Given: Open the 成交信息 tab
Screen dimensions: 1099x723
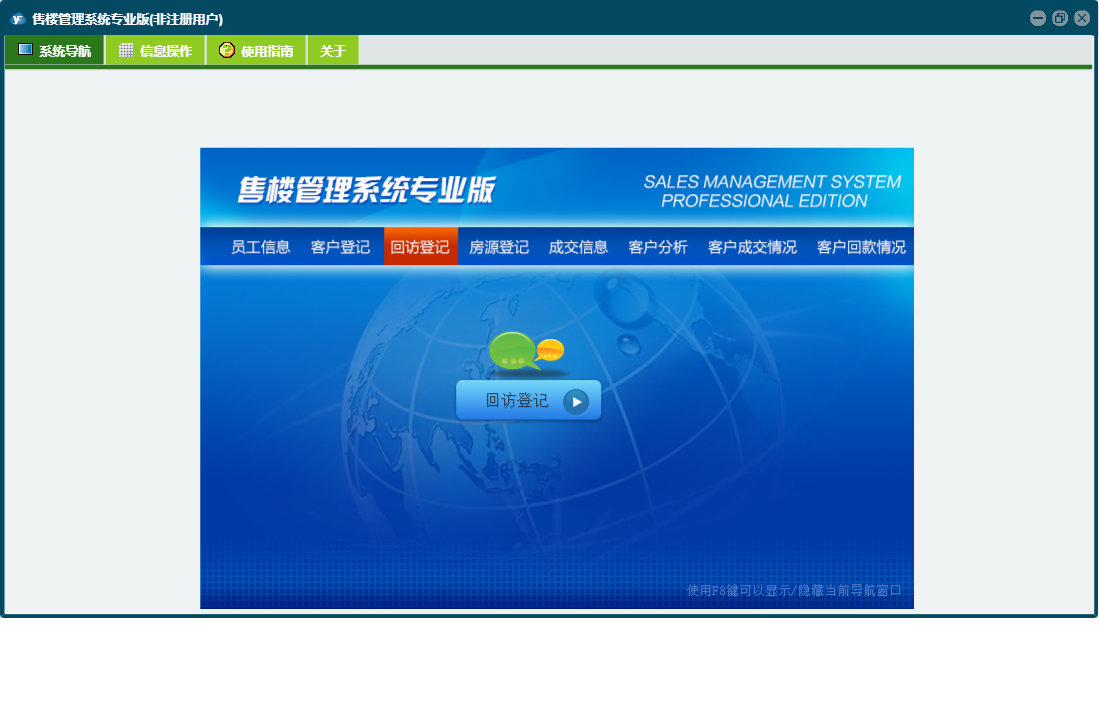Looking at the screenshot, I should (578, 247).
